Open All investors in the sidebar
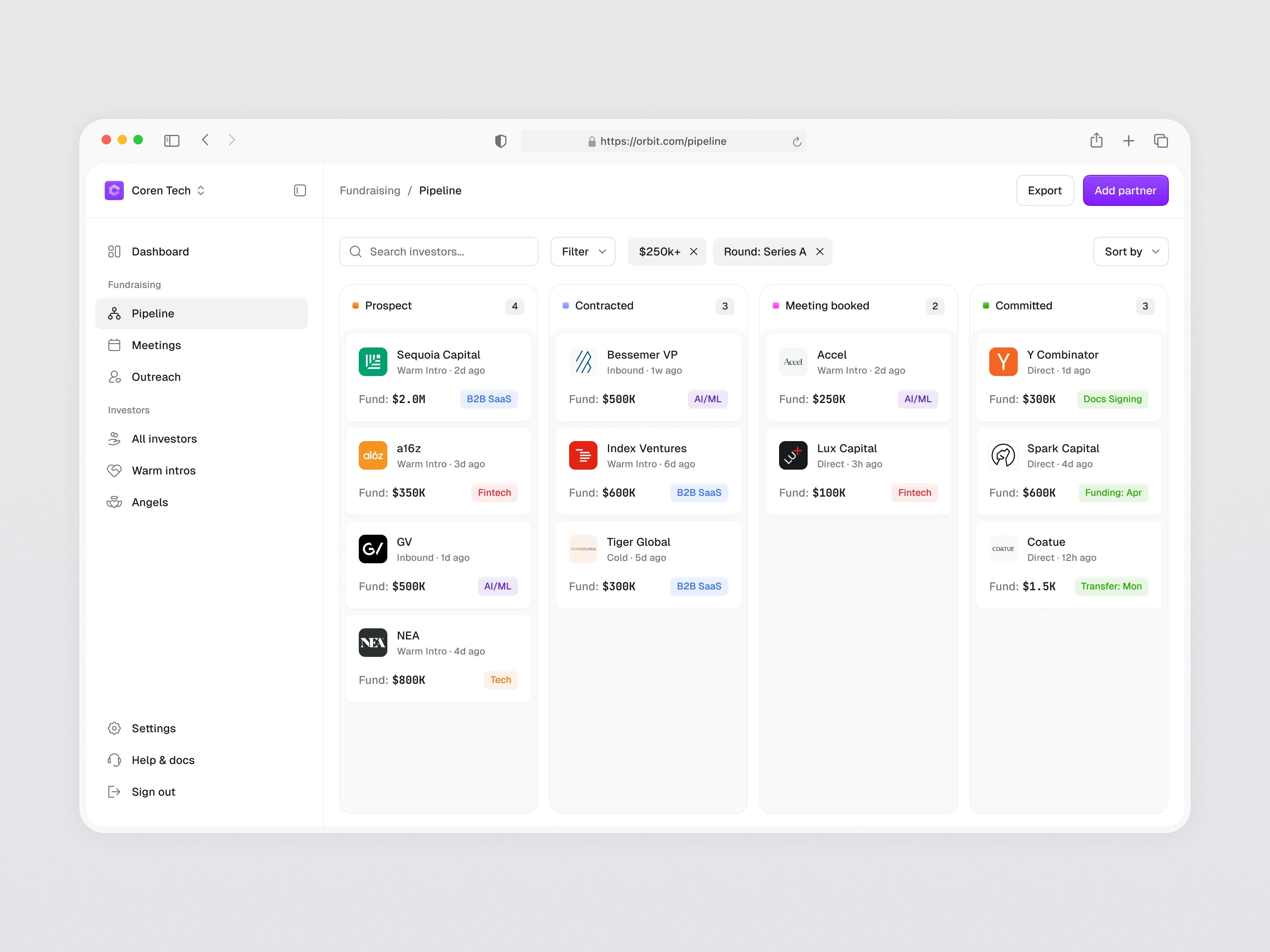Screen dimensions: 1270x952 [x=202, y=439]
